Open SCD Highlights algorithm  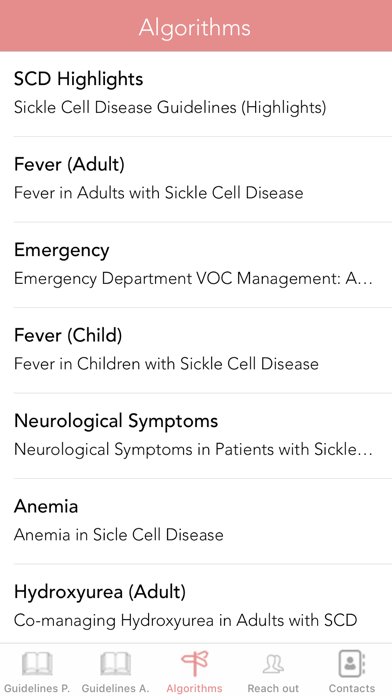coord(196,94)
